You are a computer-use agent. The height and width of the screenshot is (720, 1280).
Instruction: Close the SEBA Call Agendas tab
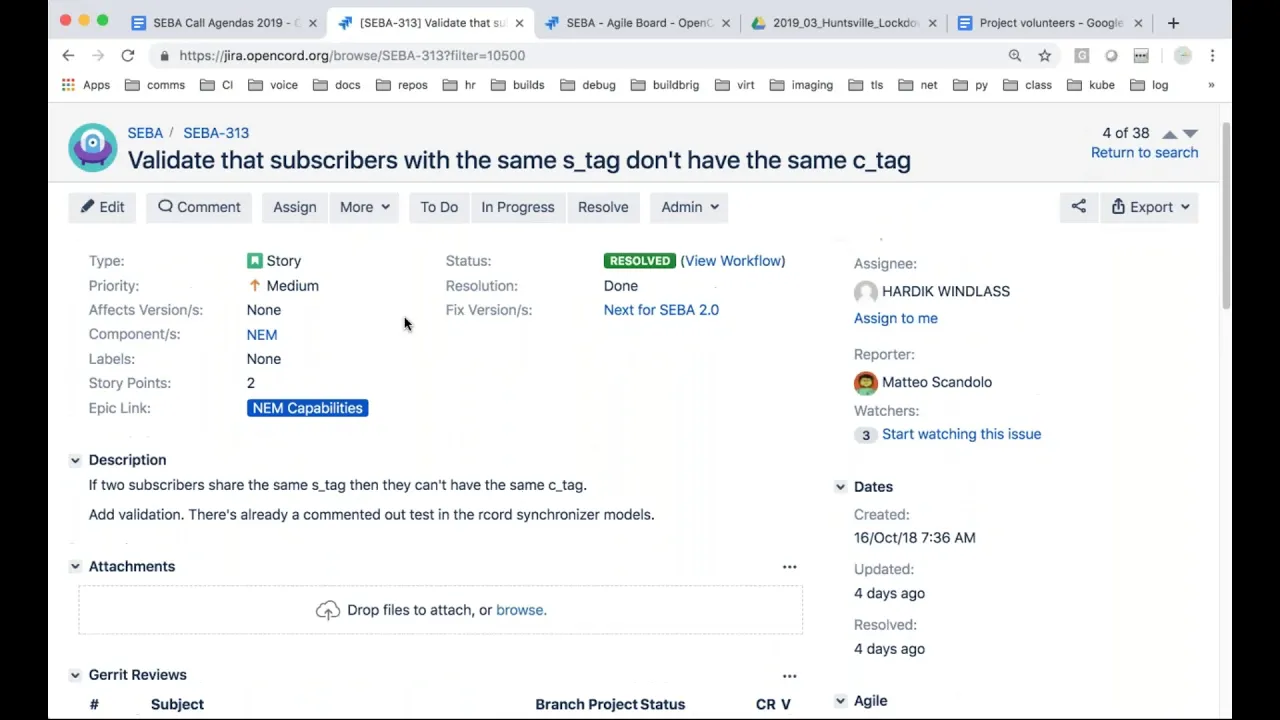pos(312,23)
